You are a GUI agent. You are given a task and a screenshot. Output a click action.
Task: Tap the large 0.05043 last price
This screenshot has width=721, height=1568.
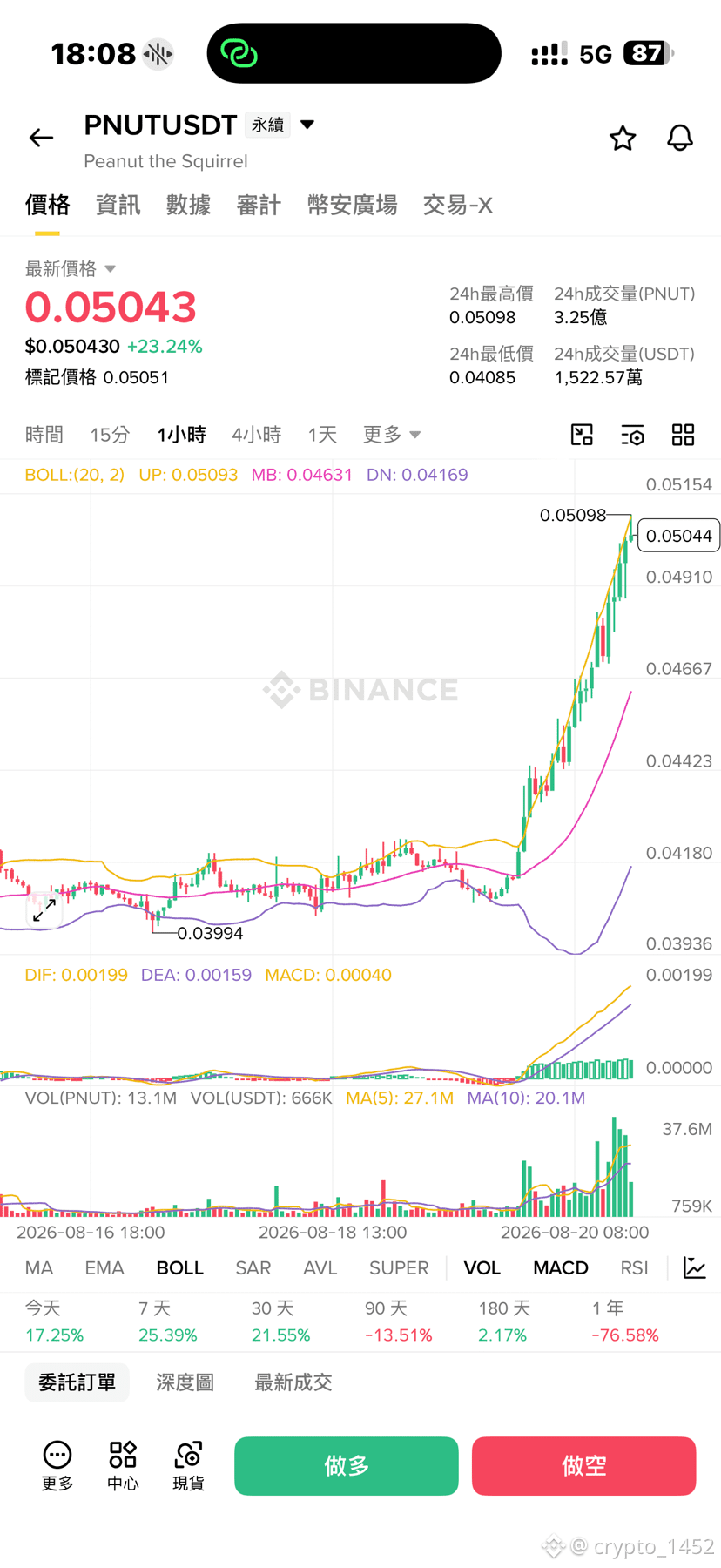pyautogui.click(x=111, y=307)
